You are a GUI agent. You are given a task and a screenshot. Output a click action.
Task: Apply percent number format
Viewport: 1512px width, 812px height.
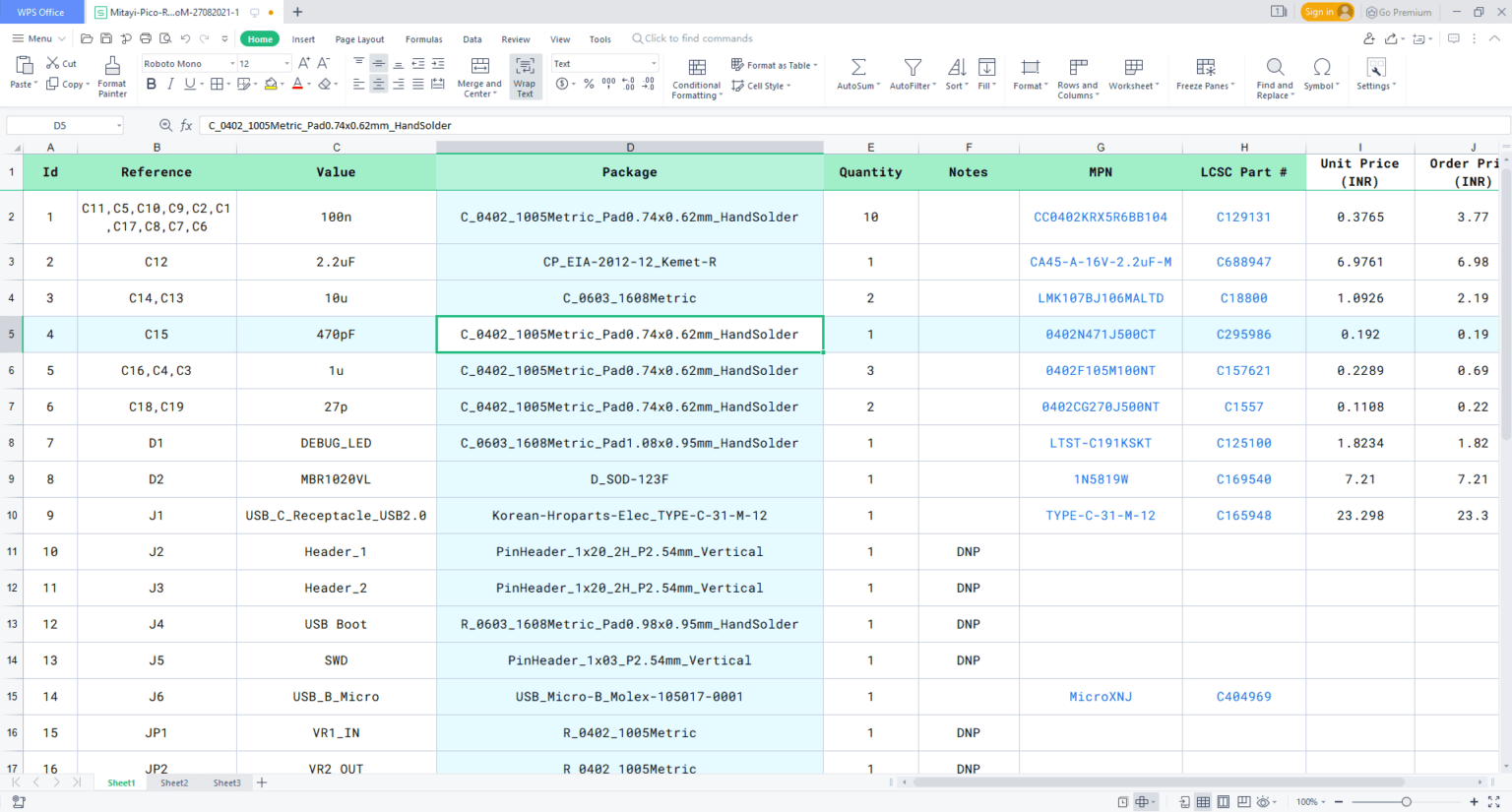tap(588, 86)
